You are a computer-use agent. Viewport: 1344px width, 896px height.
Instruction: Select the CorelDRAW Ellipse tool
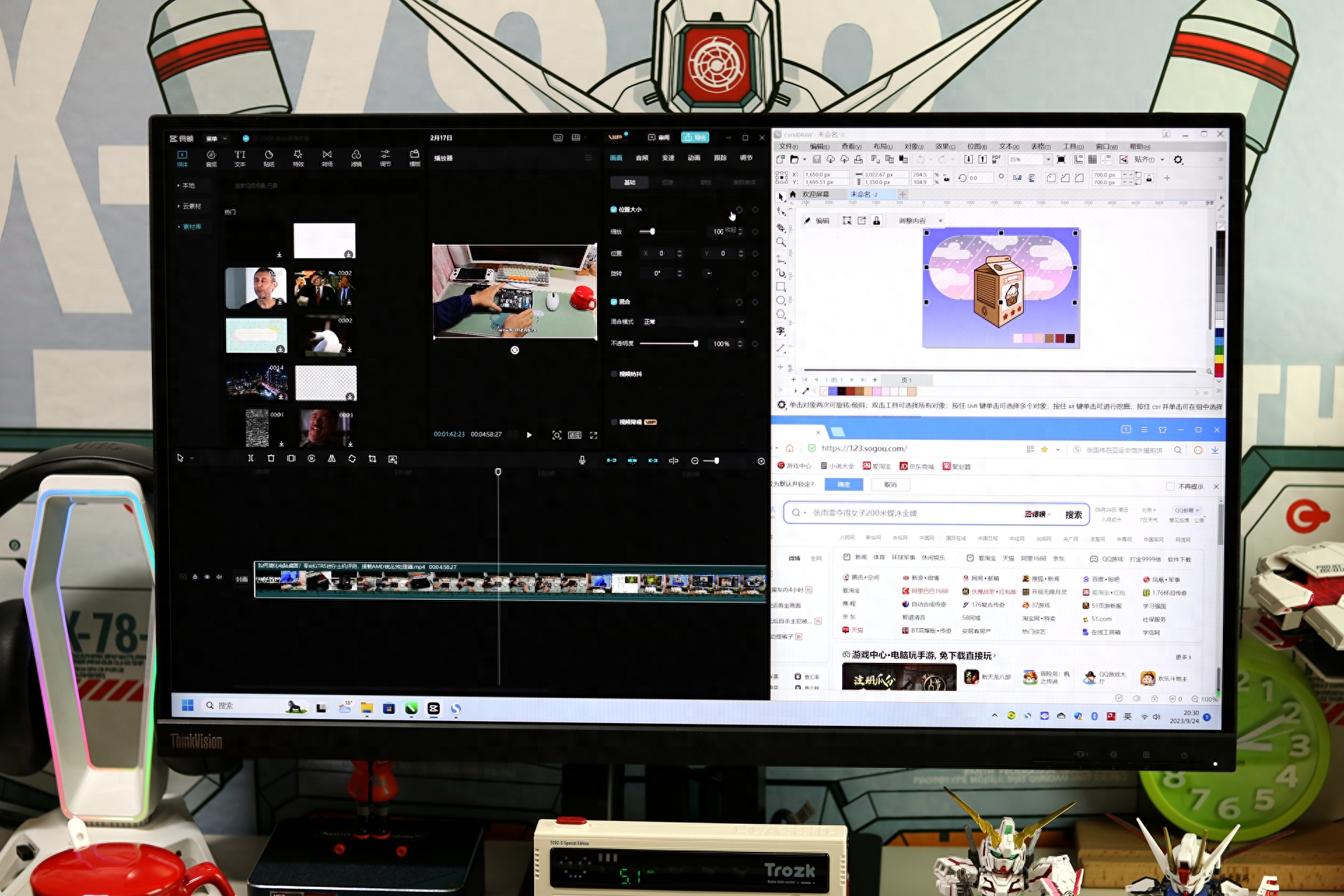pos(780,300)
